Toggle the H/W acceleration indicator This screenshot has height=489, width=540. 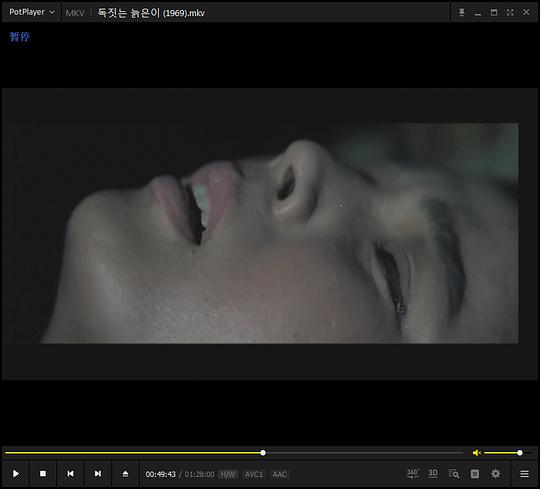pyautogui.click(x=228, y=475)
